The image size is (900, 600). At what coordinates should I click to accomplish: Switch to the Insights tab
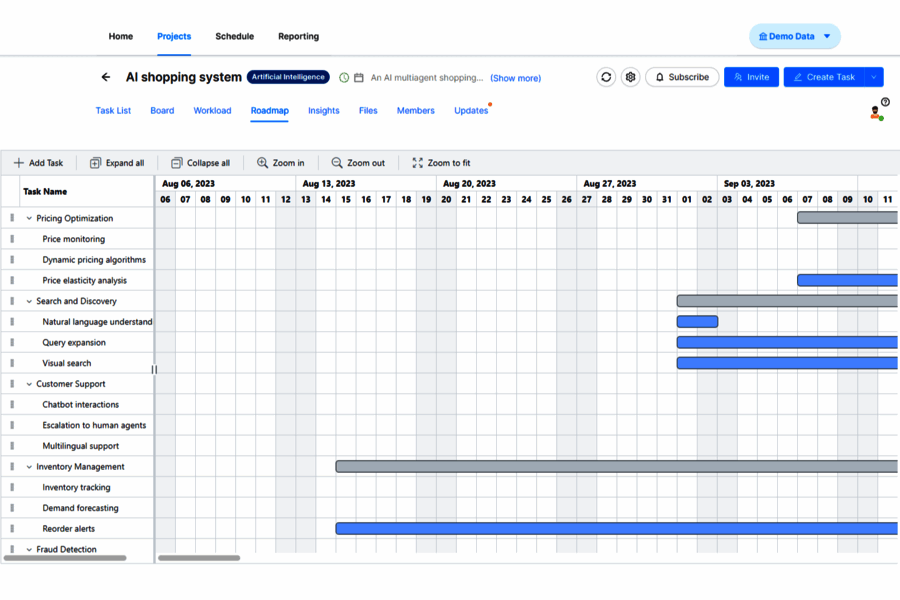click(324, 111)
